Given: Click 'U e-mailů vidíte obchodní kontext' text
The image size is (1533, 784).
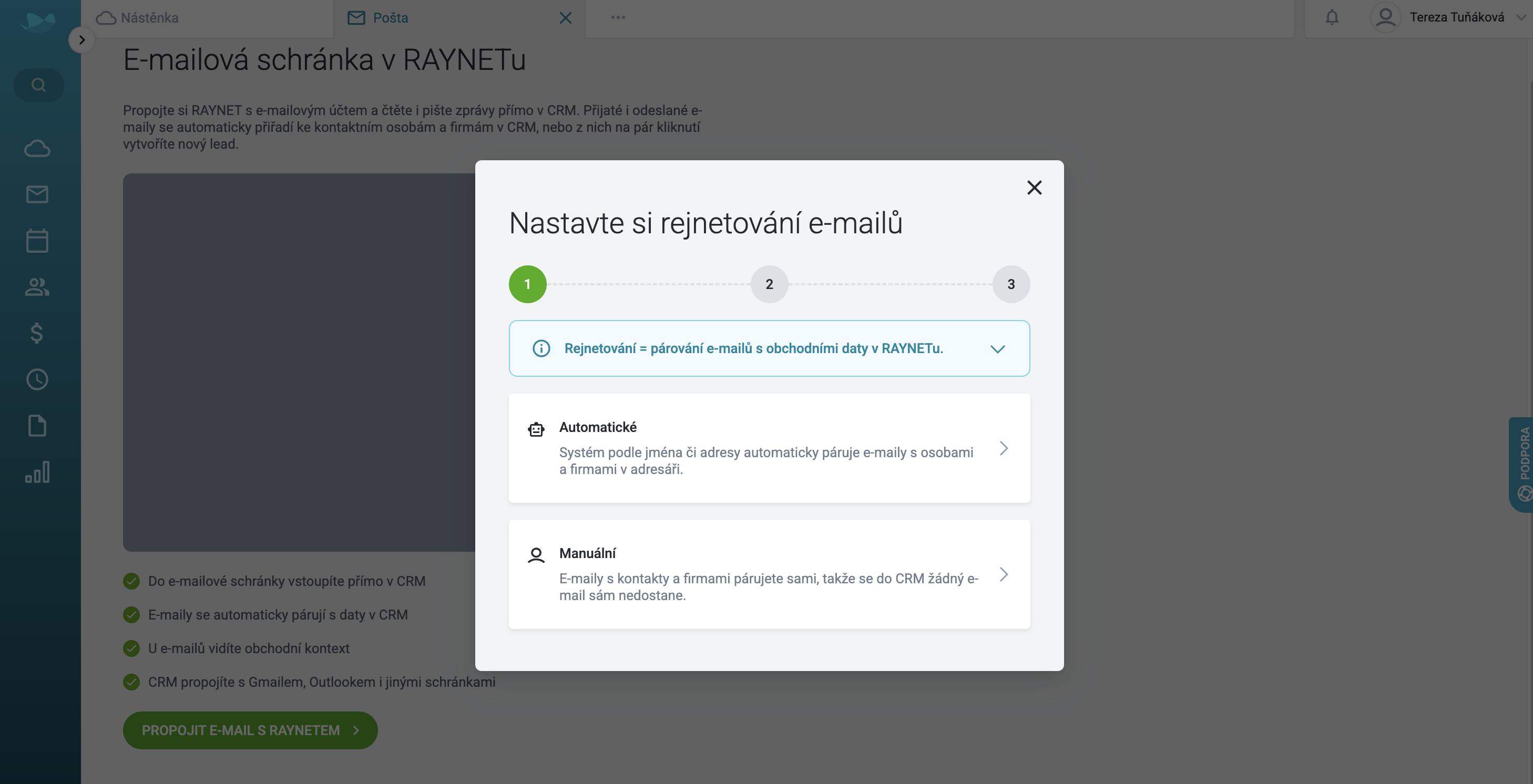Looking at the screenshot, I should pos(249,648).
